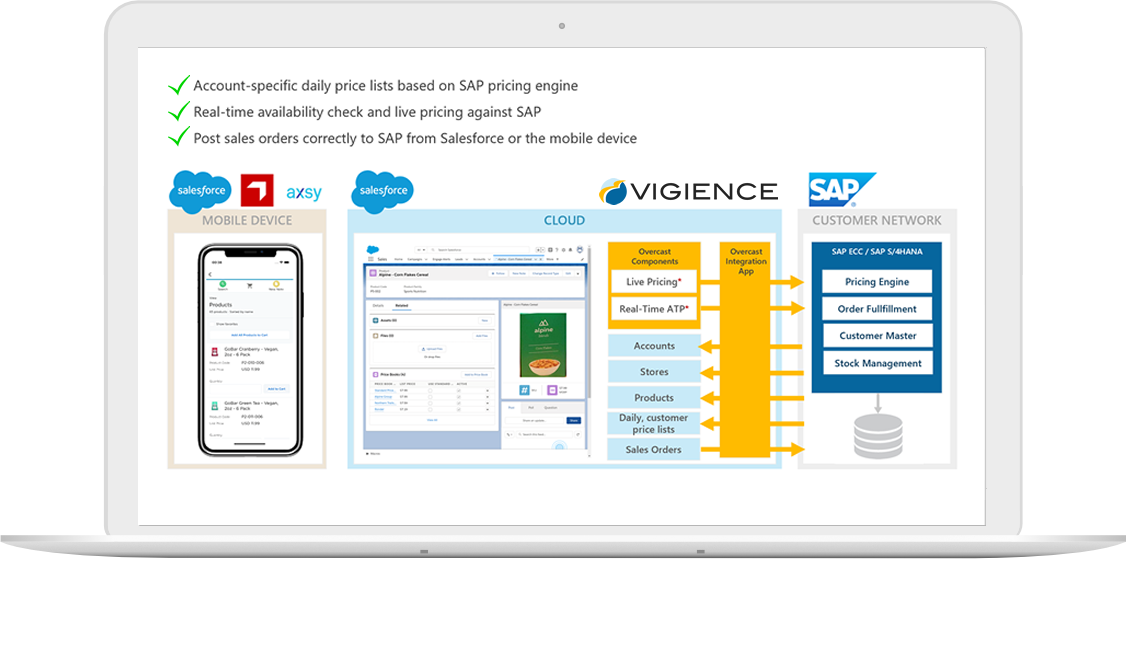The height and width of the screenshot is (650, 1126).
Task: Click the Change Record Type button
Action: (545, 274)
